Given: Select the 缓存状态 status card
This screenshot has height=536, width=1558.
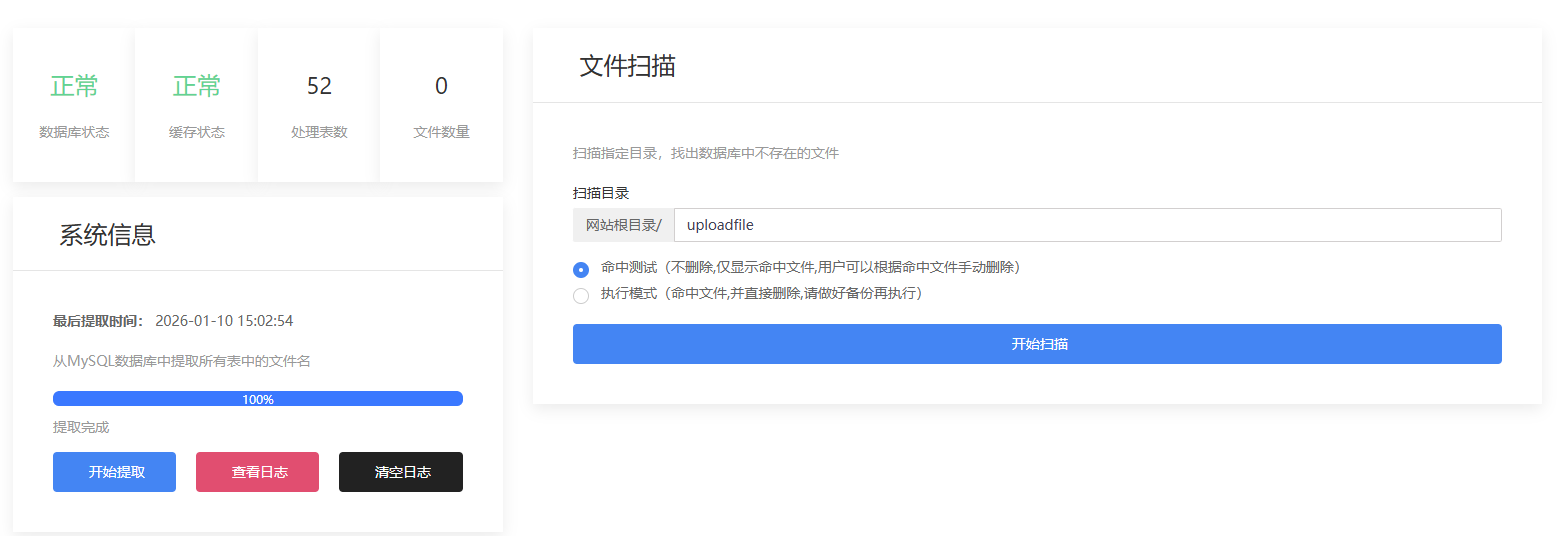Looking at the screenshot, I should click(x=196, y=105).
